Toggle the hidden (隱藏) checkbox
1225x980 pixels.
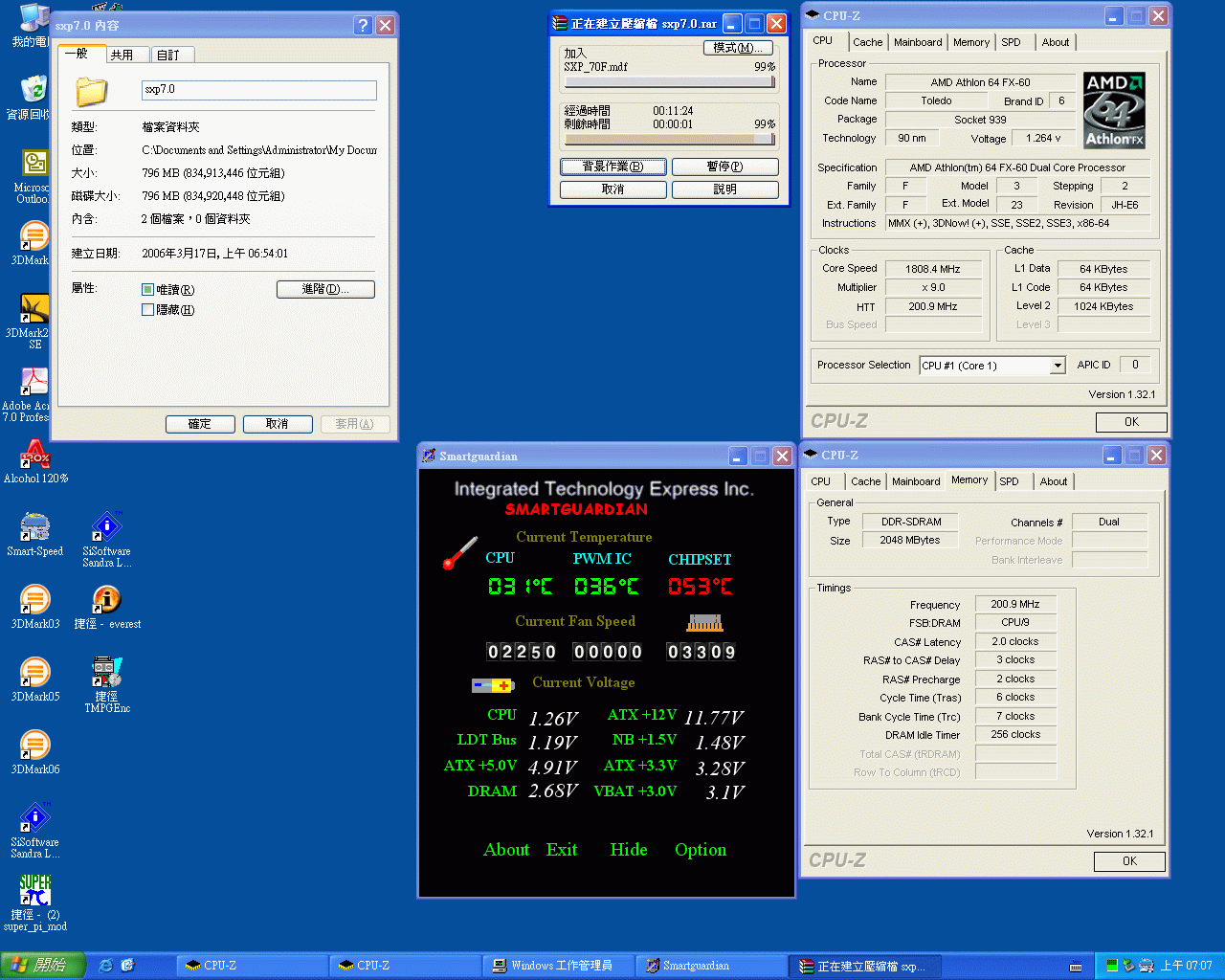point(147,309)
